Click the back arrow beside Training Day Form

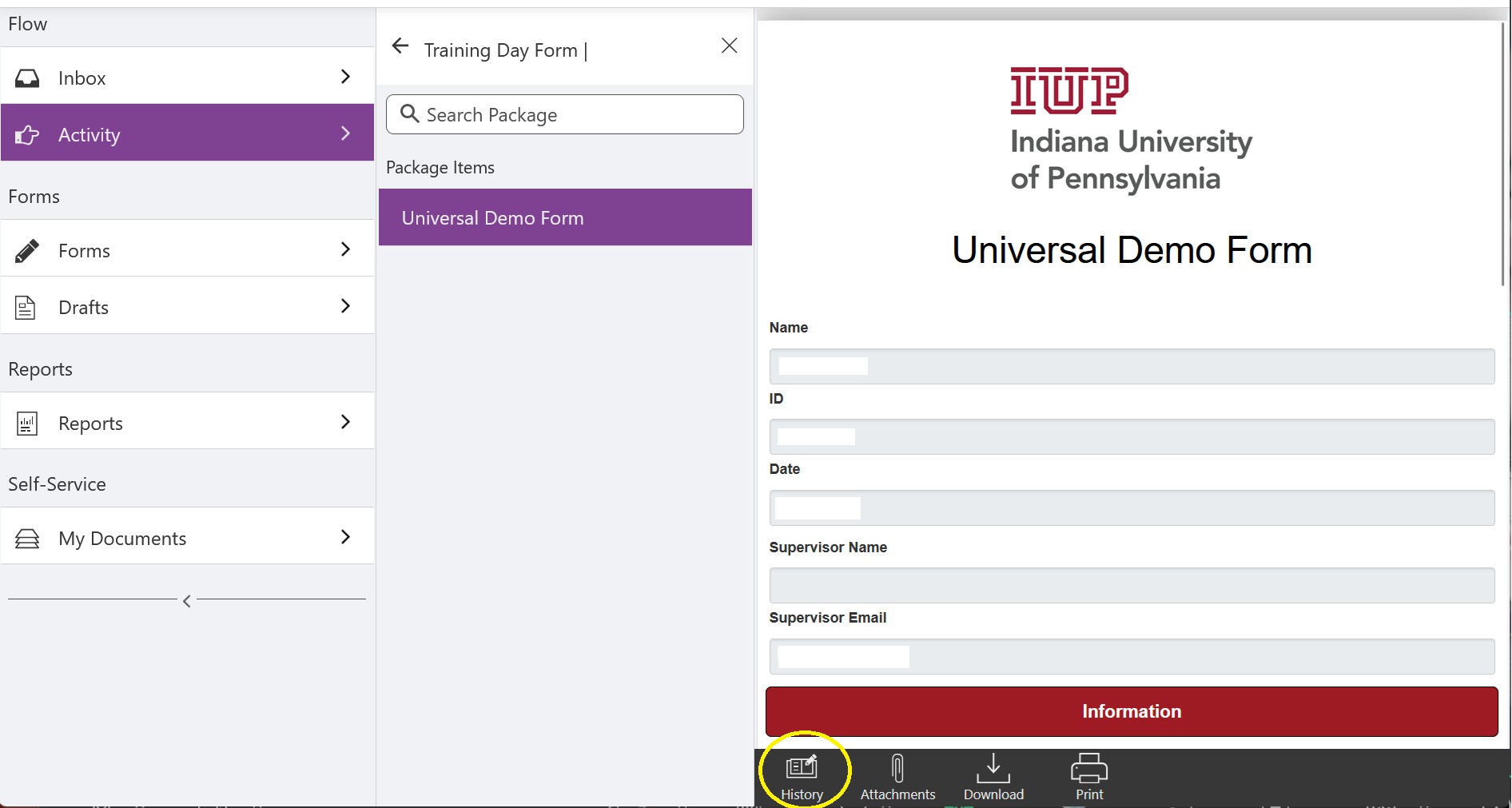pos(400,46)
